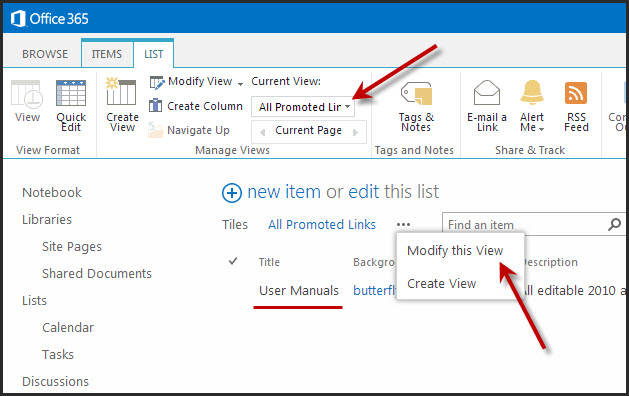Open Site Pages library
The image size is (629, 396).
pos(72,247)
